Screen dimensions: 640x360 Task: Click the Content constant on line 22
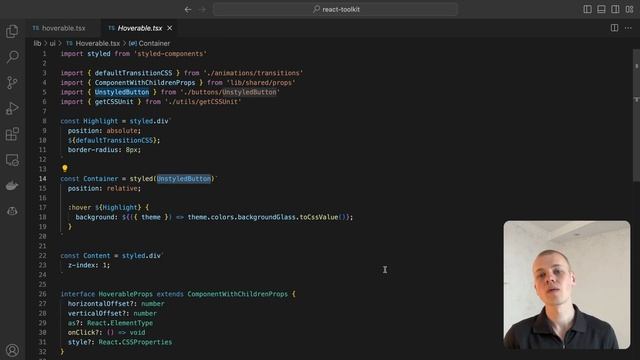pos(97,256)
